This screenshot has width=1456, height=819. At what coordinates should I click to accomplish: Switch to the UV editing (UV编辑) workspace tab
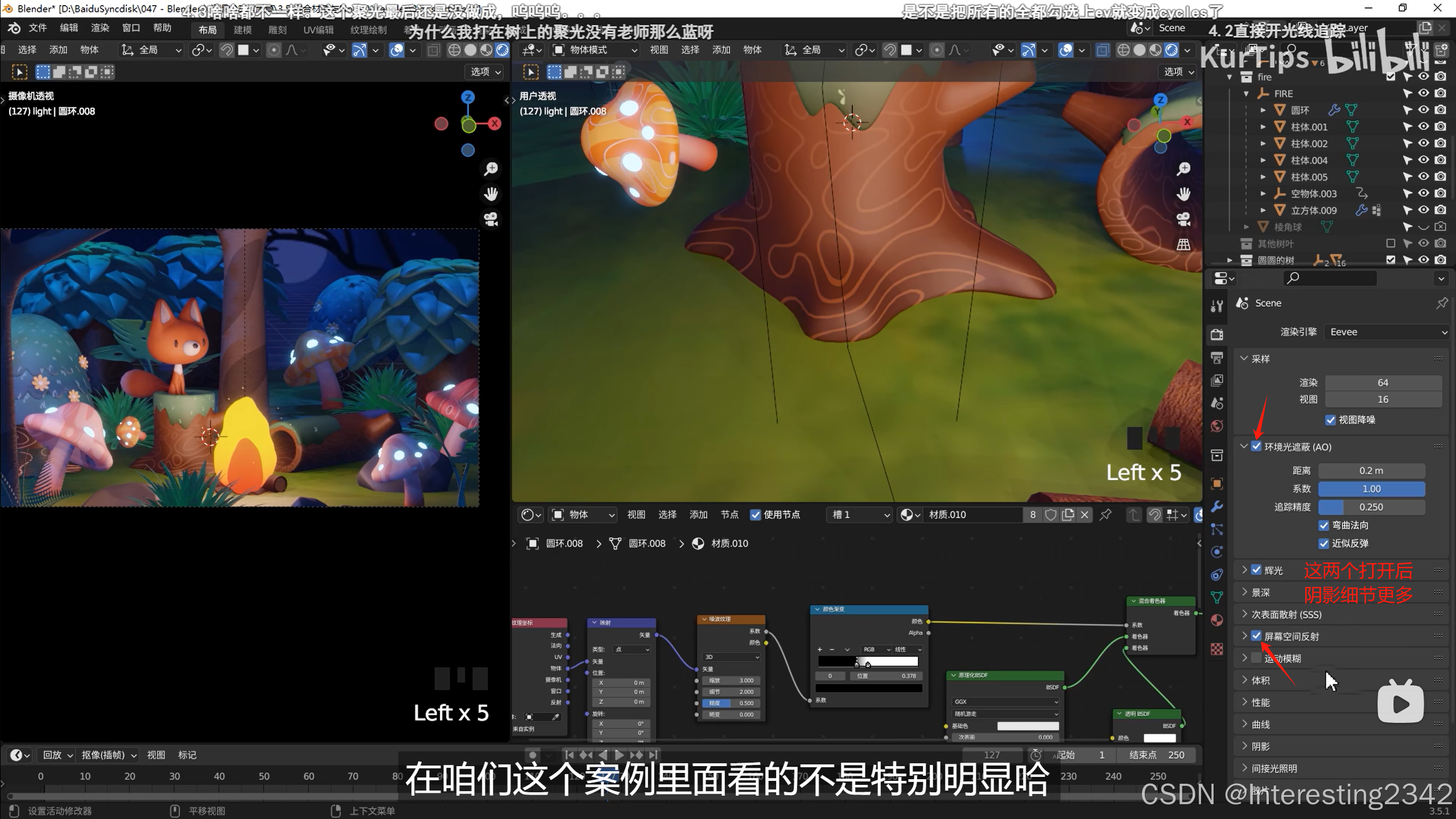point(318,30)
